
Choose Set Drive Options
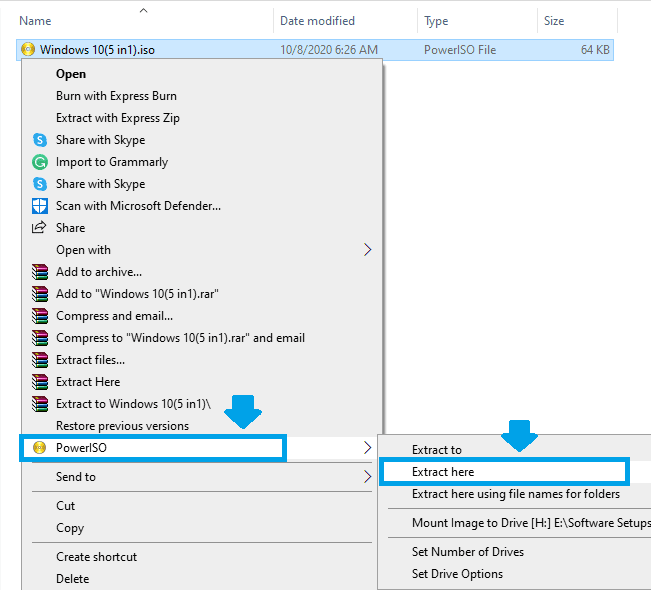[x=457, y=574]
